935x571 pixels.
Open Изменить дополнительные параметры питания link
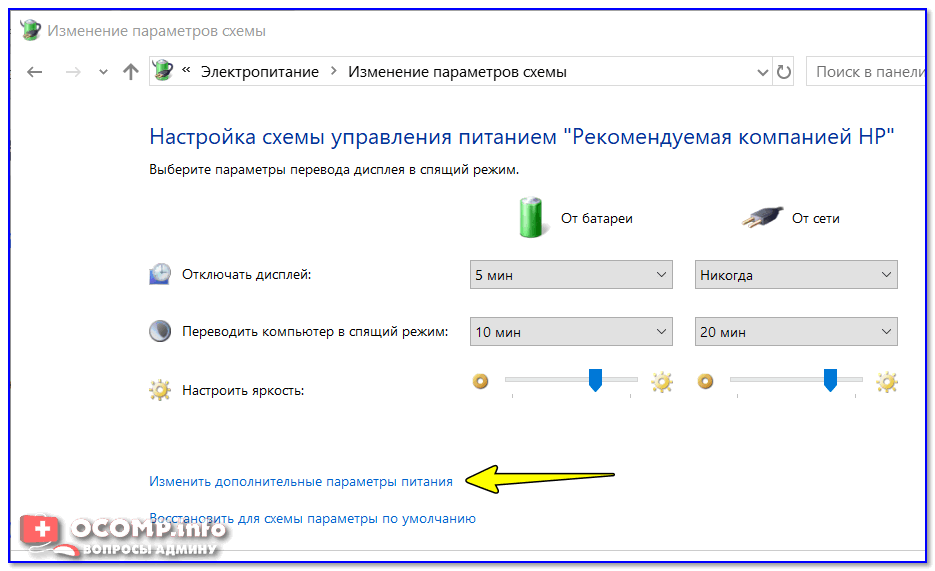coord(301,481)
